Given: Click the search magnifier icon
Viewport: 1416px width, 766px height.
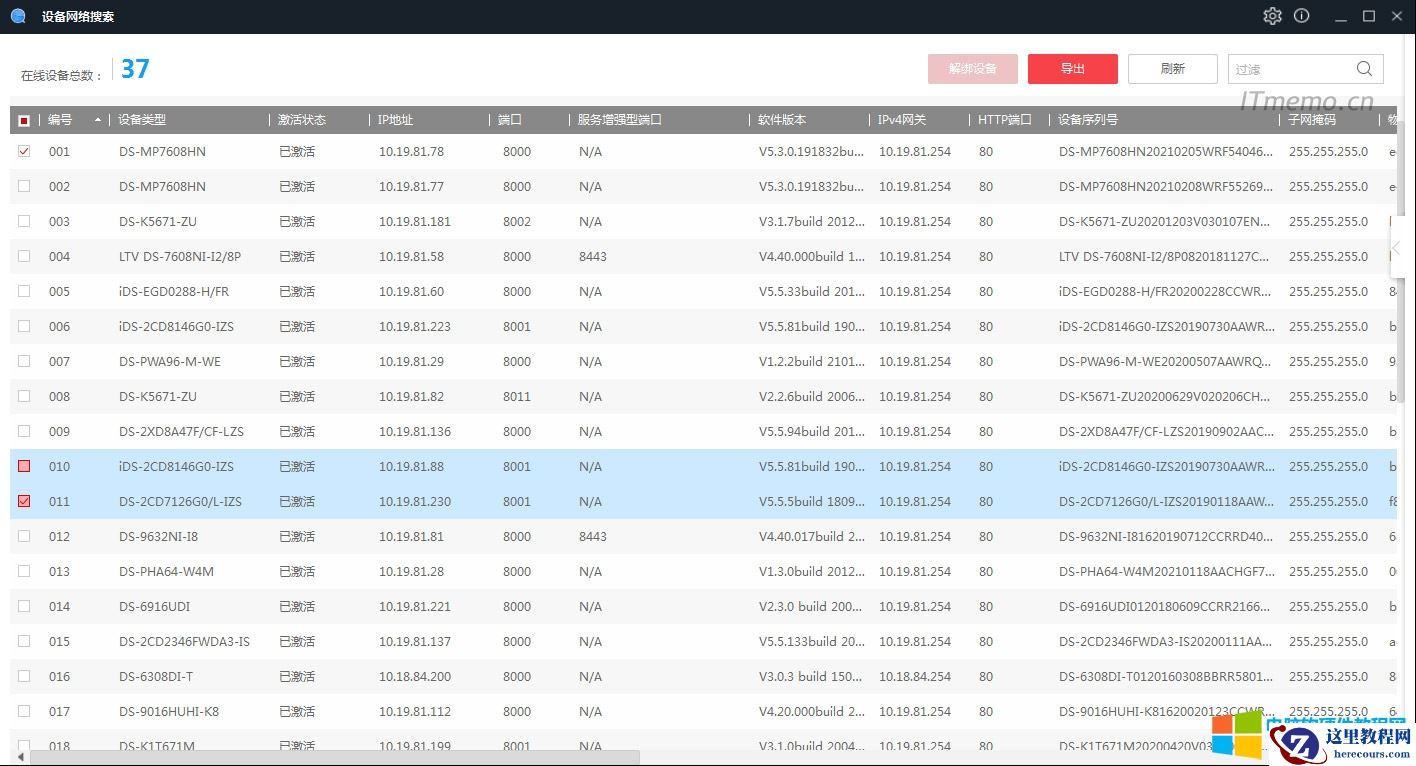Looking at the screenshot, I should pos(1364,69).
